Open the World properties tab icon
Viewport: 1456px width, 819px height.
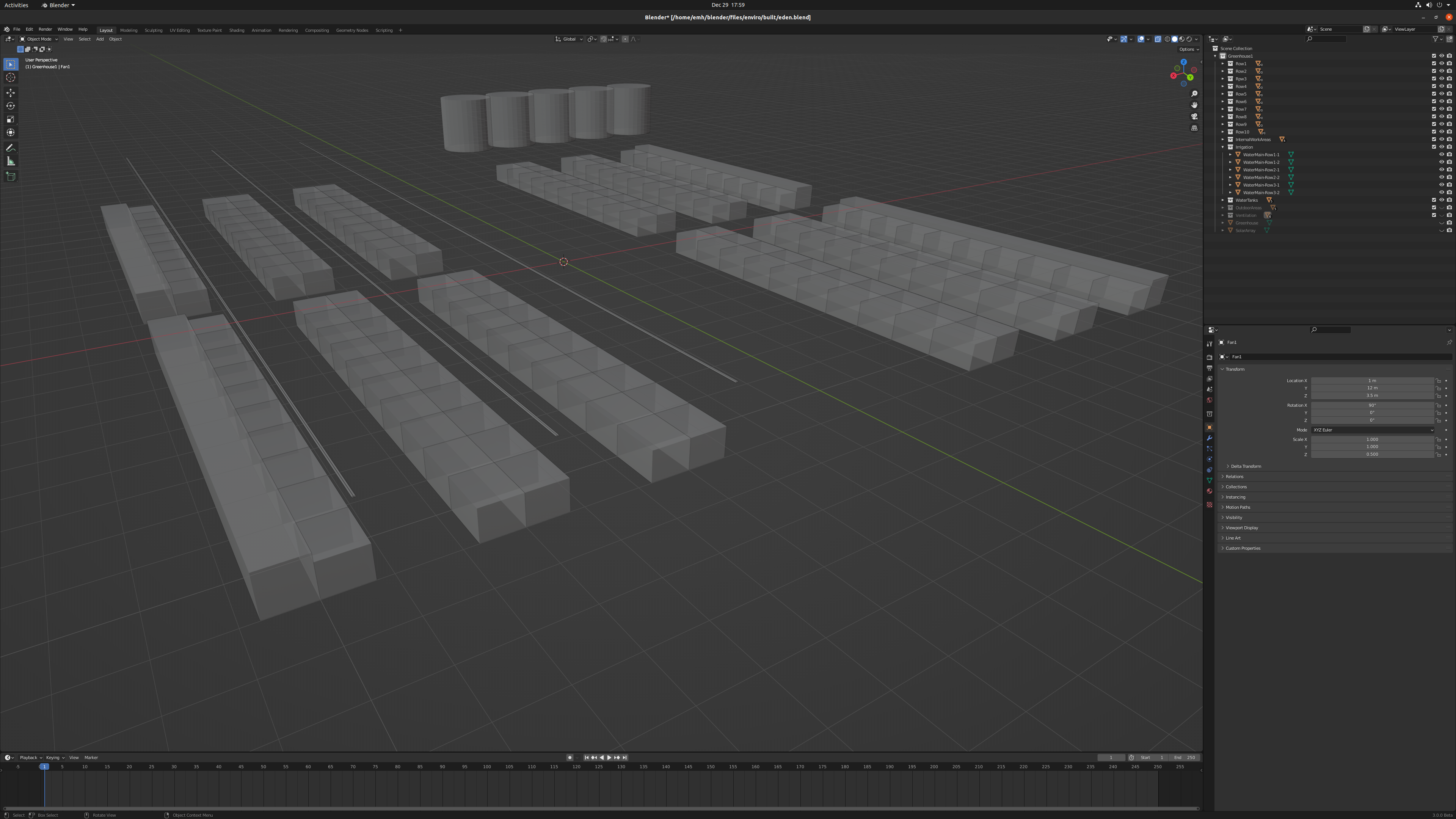1209,400
